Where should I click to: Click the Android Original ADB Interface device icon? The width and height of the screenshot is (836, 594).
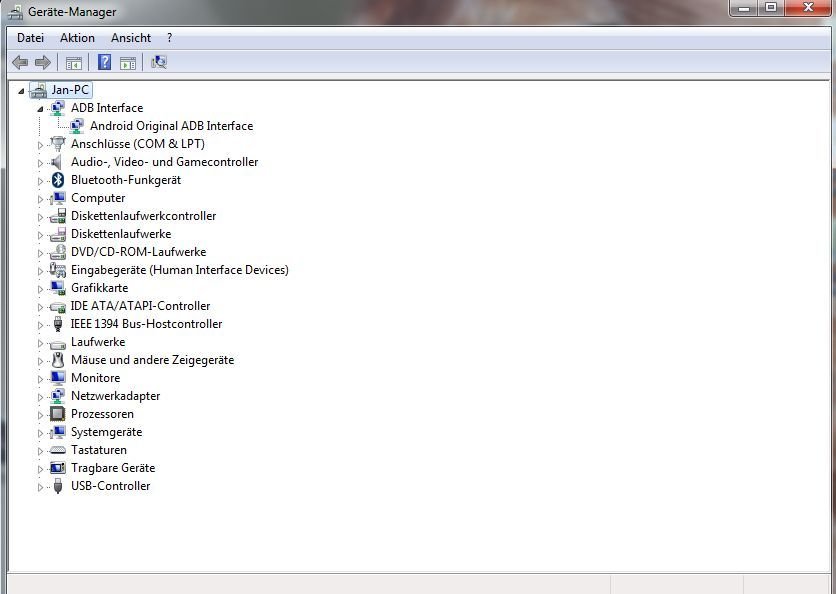77,126
